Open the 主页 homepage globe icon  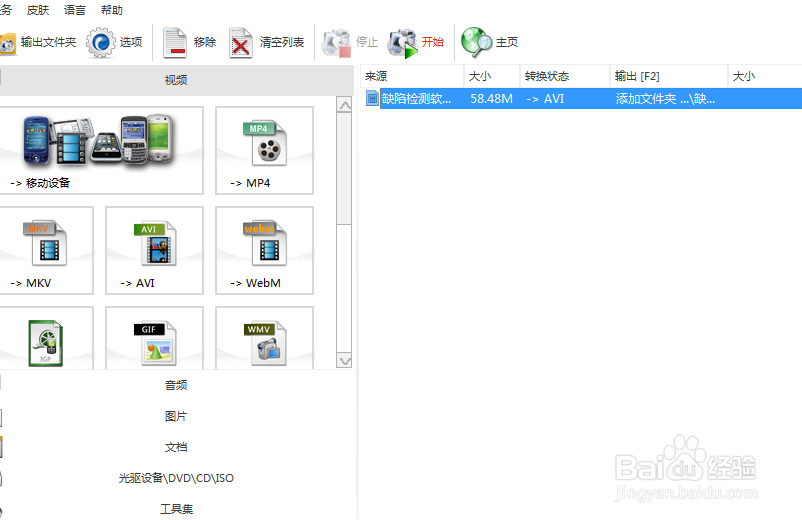click(x=476, y=42)
